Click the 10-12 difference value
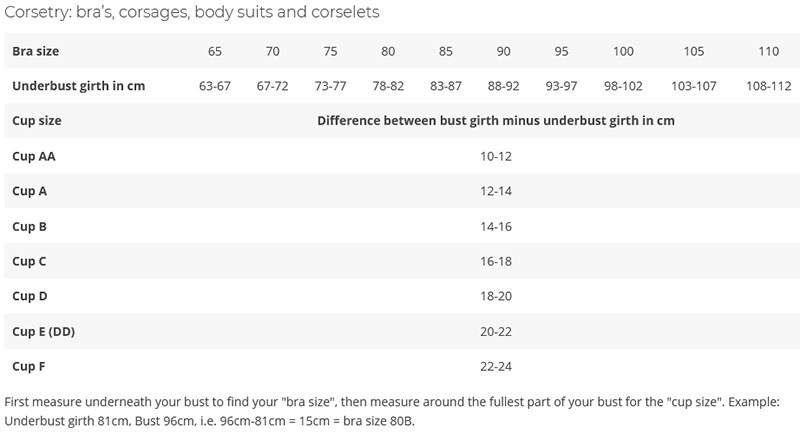The image size is (800, 434). 495,156
